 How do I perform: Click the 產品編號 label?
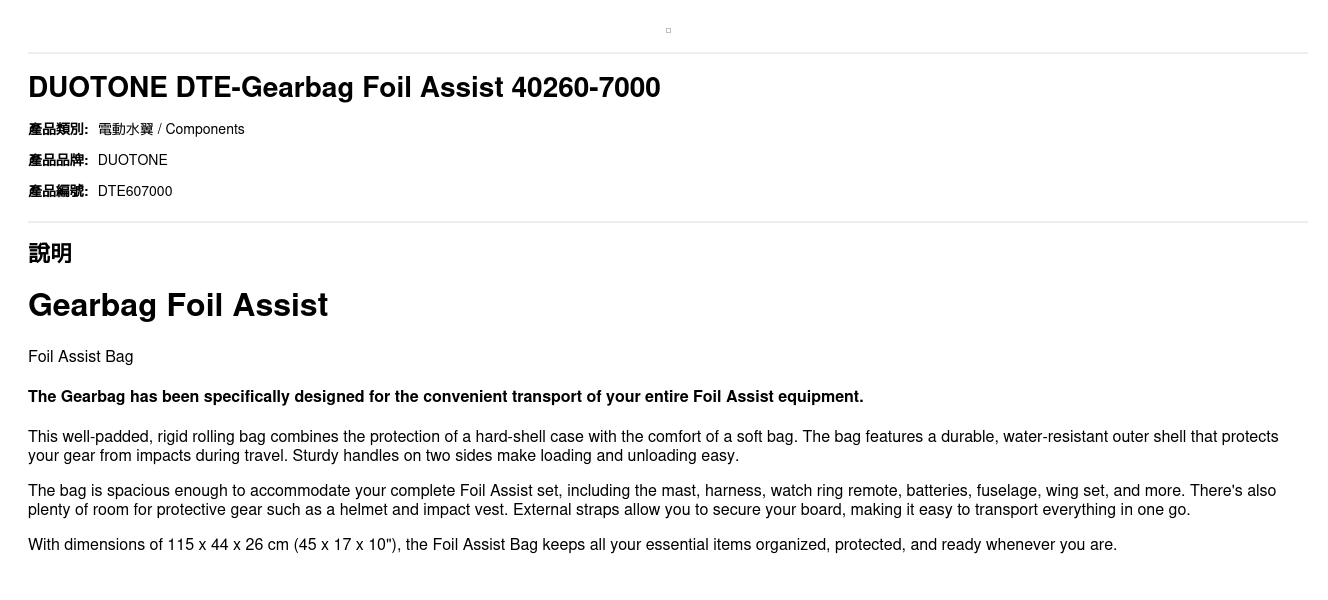(58, 191)
